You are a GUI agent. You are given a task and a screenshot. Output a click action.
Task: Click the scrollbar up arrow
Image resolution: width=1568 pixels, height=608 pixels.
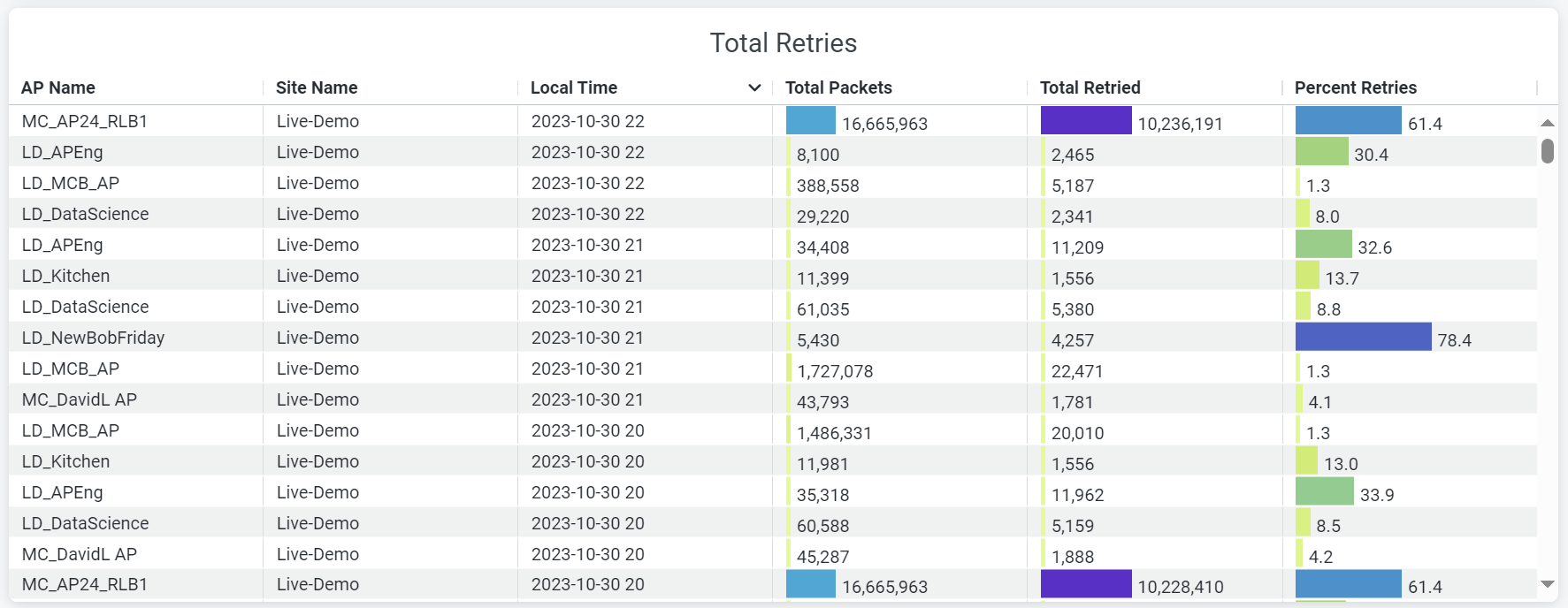pyautogui.click(x=1547, y=123)
